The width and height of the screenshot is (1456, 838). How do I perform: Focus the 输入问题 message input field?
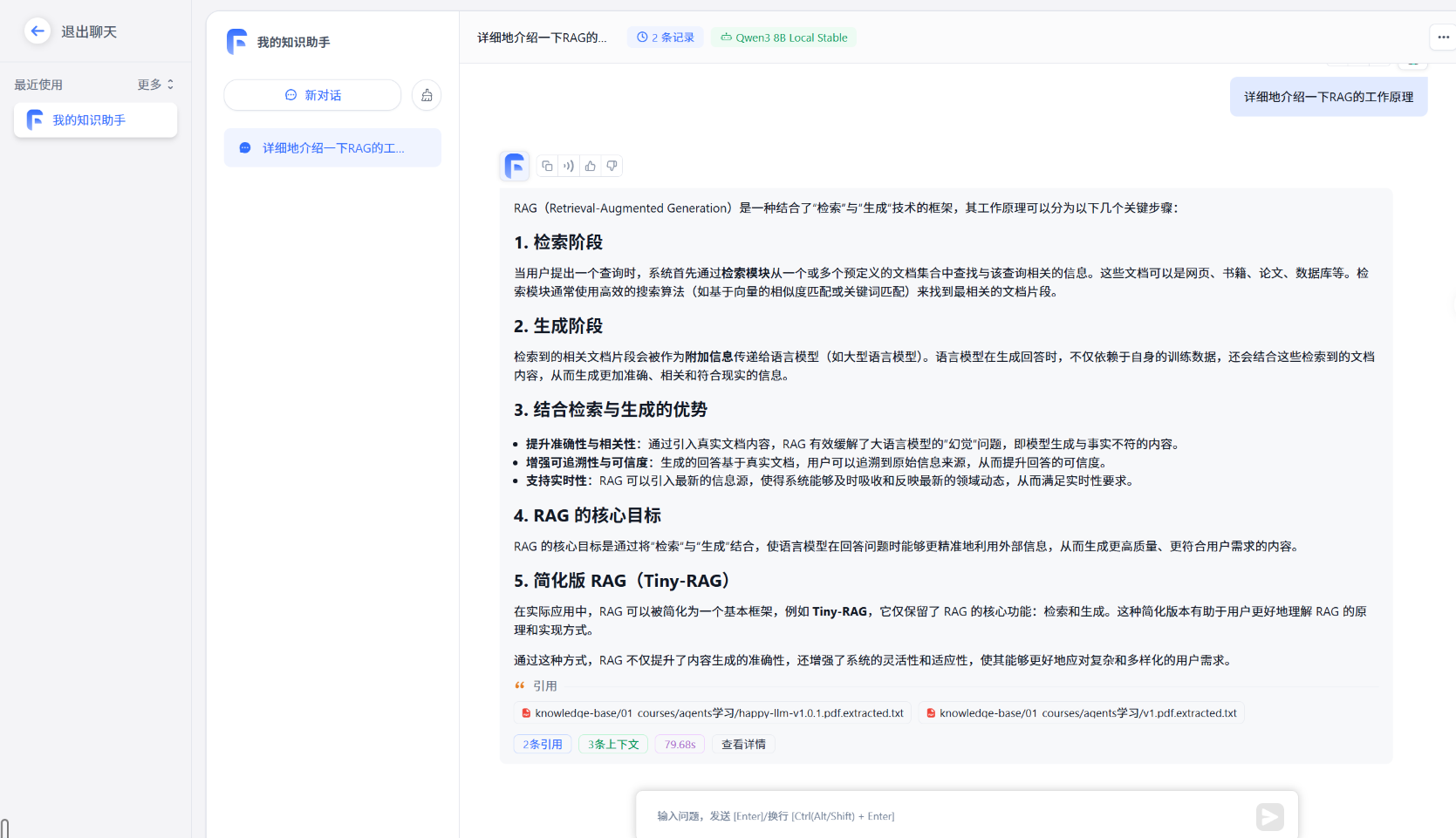[951, 816]
